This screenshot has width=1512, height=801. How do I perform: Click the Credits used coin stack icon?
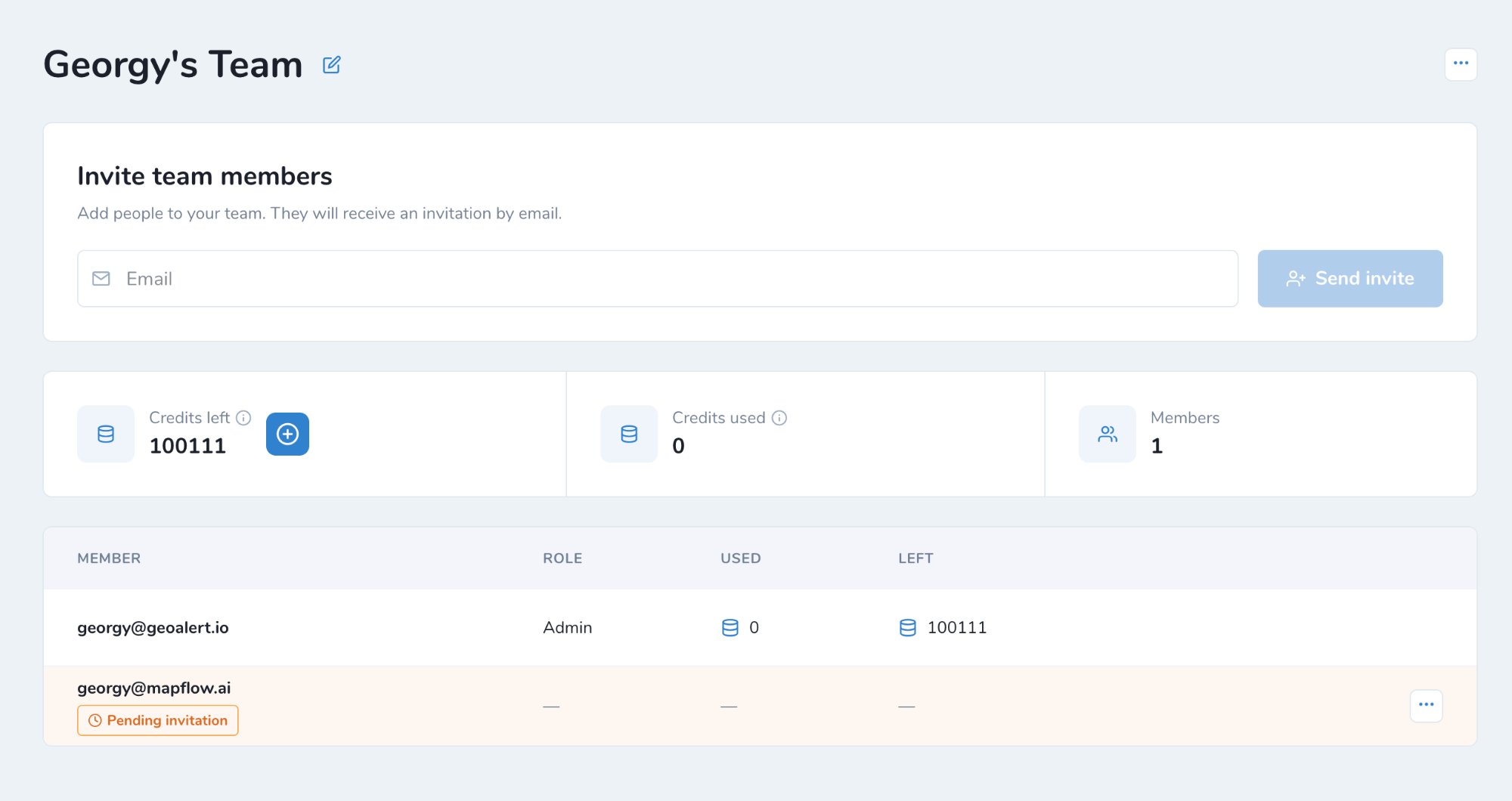click(x=629, y=434)
